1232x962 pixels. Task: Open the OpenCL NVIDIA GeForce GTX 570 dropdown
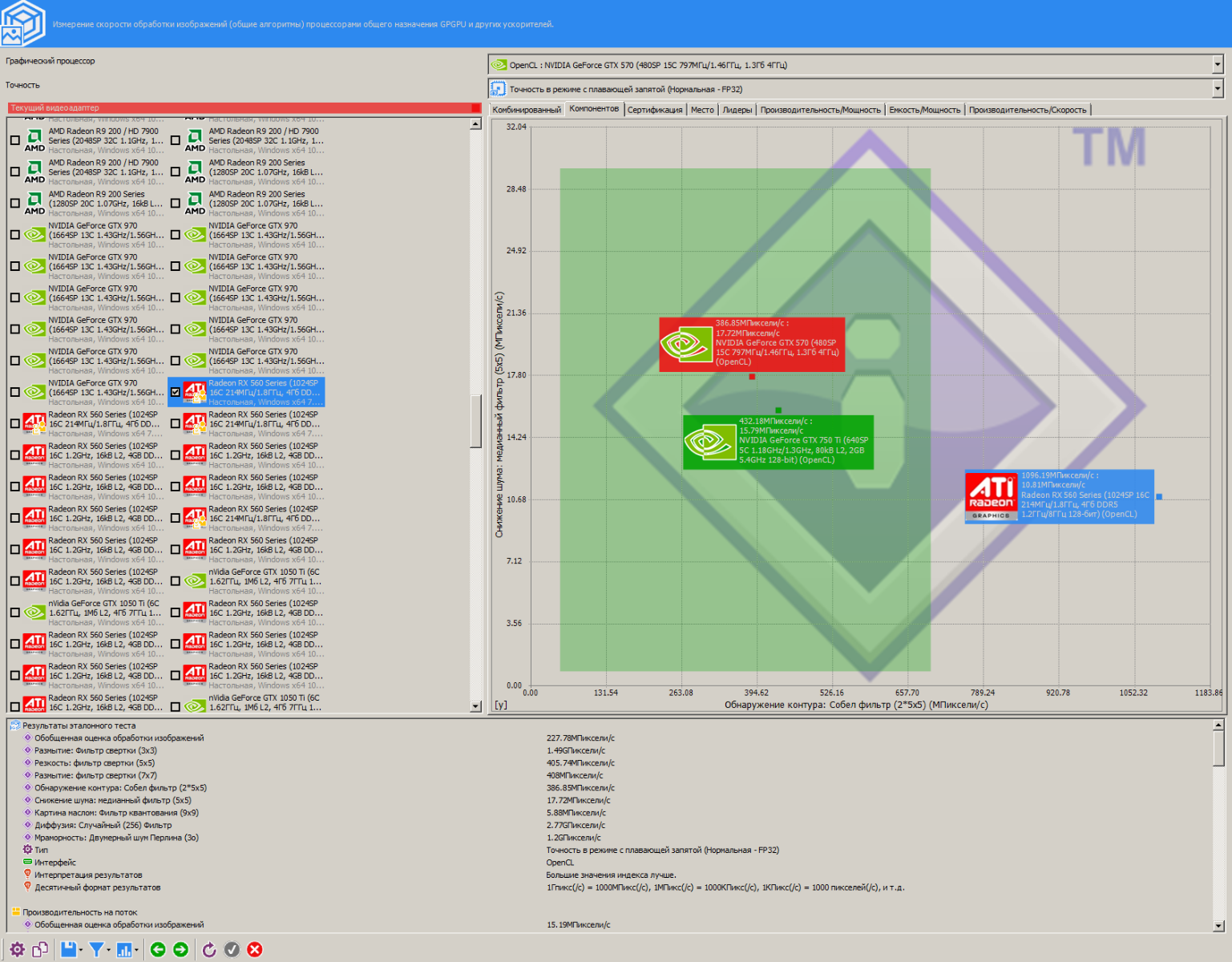(1217, 65)
